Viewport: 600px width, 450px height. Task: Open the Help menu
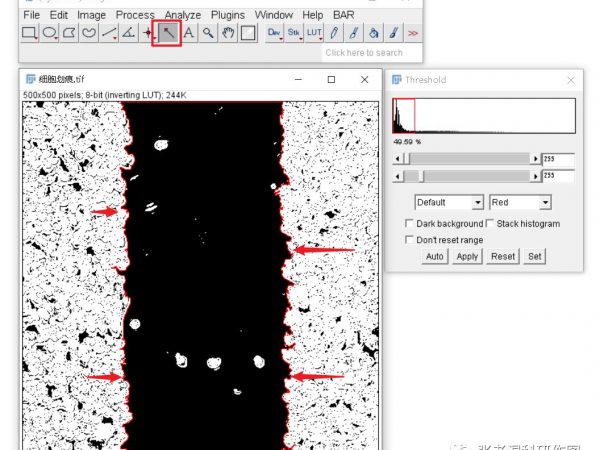pos(313,15)
